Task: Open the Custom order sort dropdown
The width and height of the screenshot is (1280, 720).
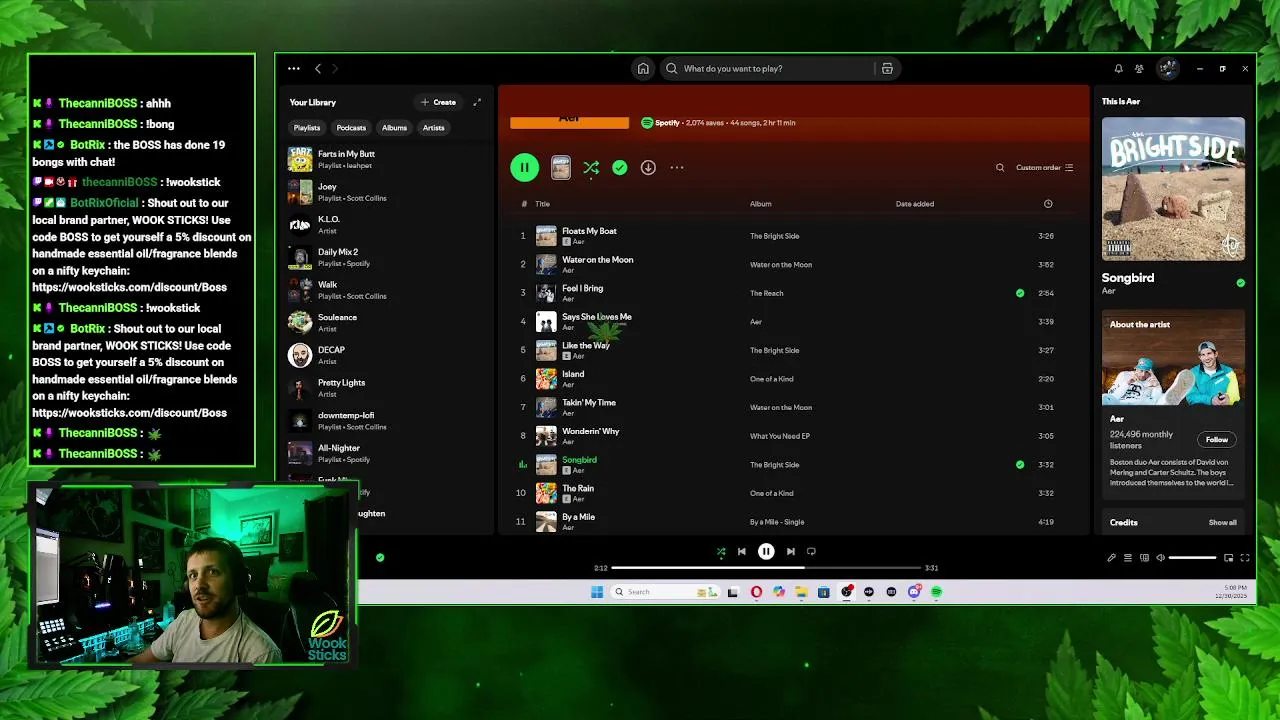Action: pyautogui.click(x=1044, y=167)
